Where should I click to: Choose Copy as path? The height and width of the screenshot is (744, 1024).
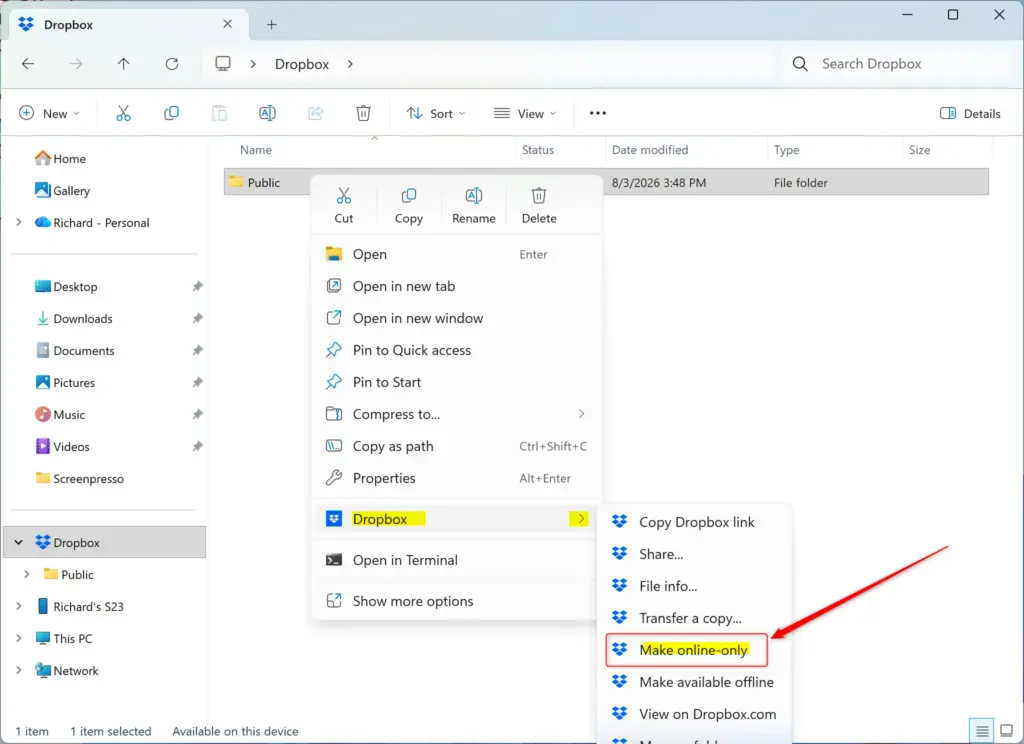click(456, 446)
